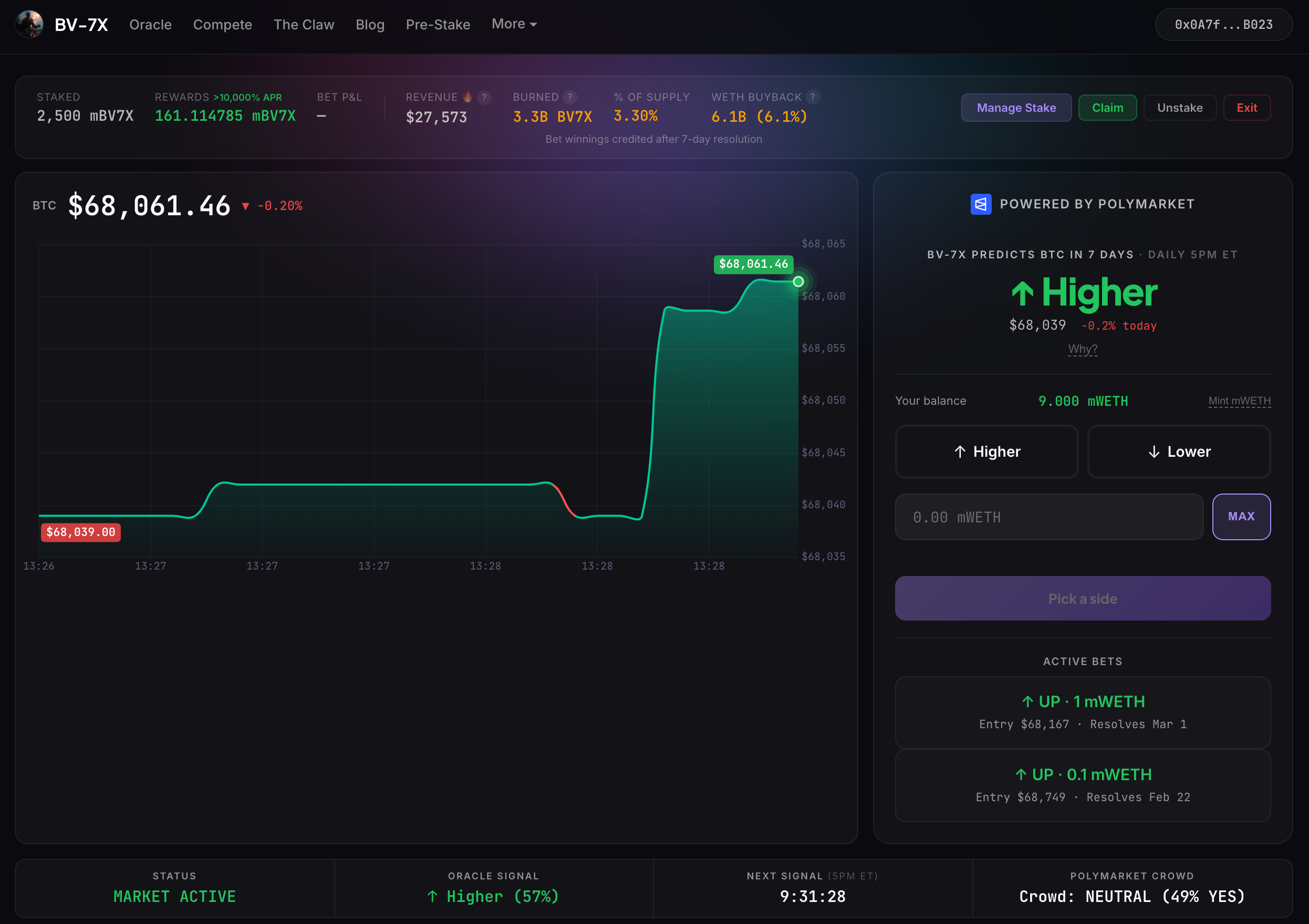Click the MAX amount button
This screenshot has height=924, width=1309.
click(1241, 517)
